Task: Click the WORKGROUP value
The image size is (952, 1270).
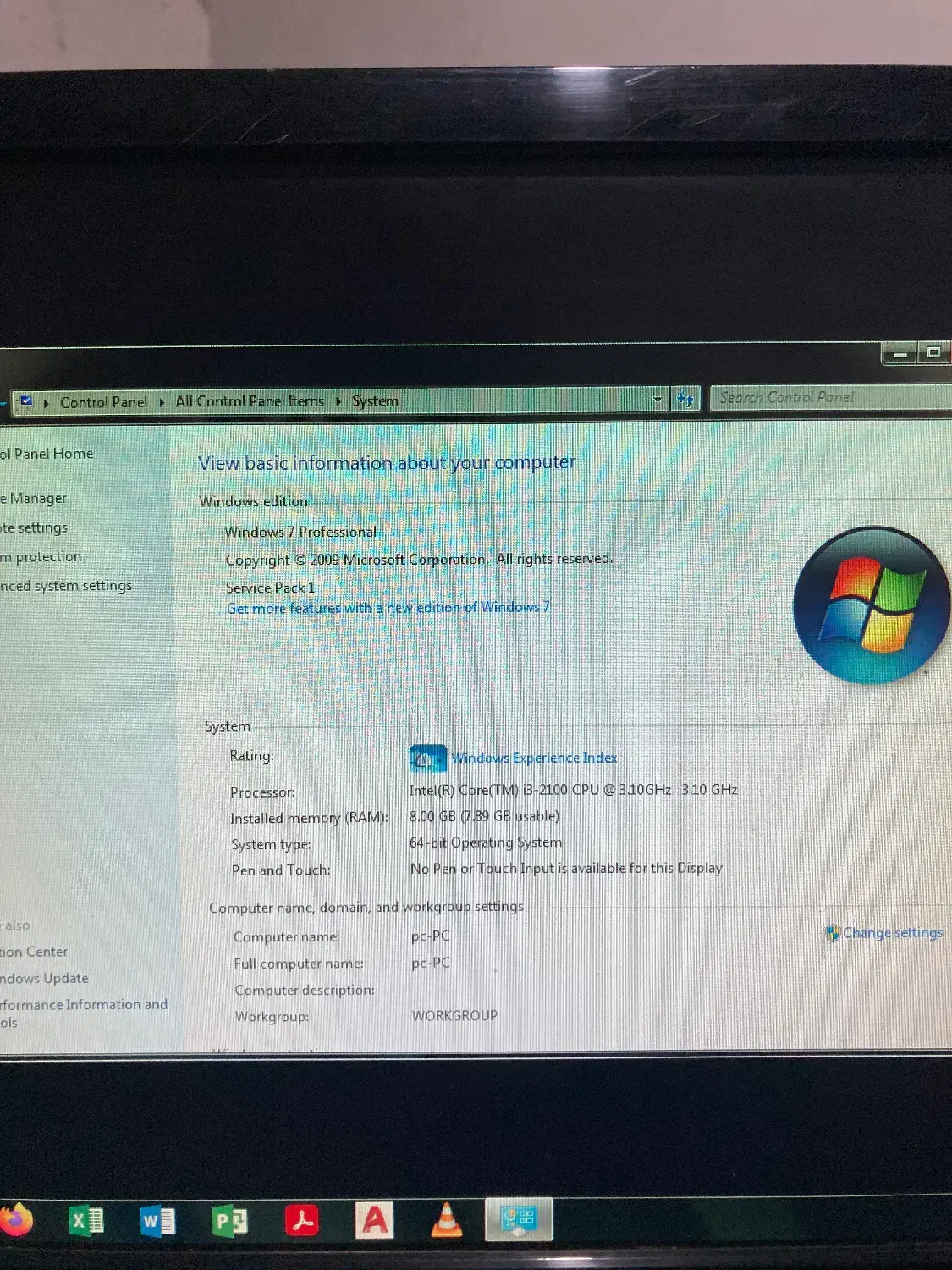Action: (x=454, y=1015)
